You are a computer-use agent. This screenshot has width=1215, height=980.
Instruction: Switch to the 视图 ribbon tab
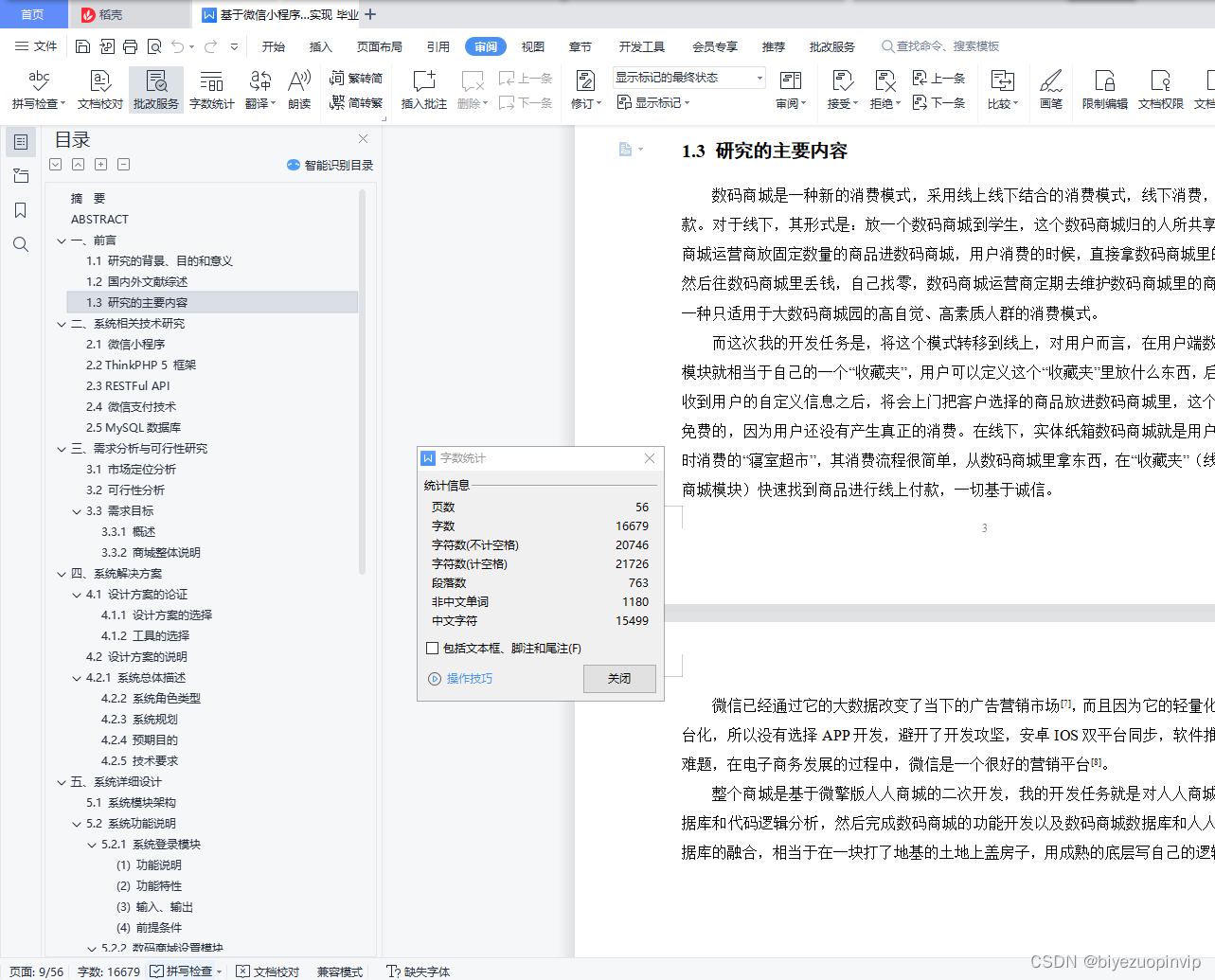533,46
